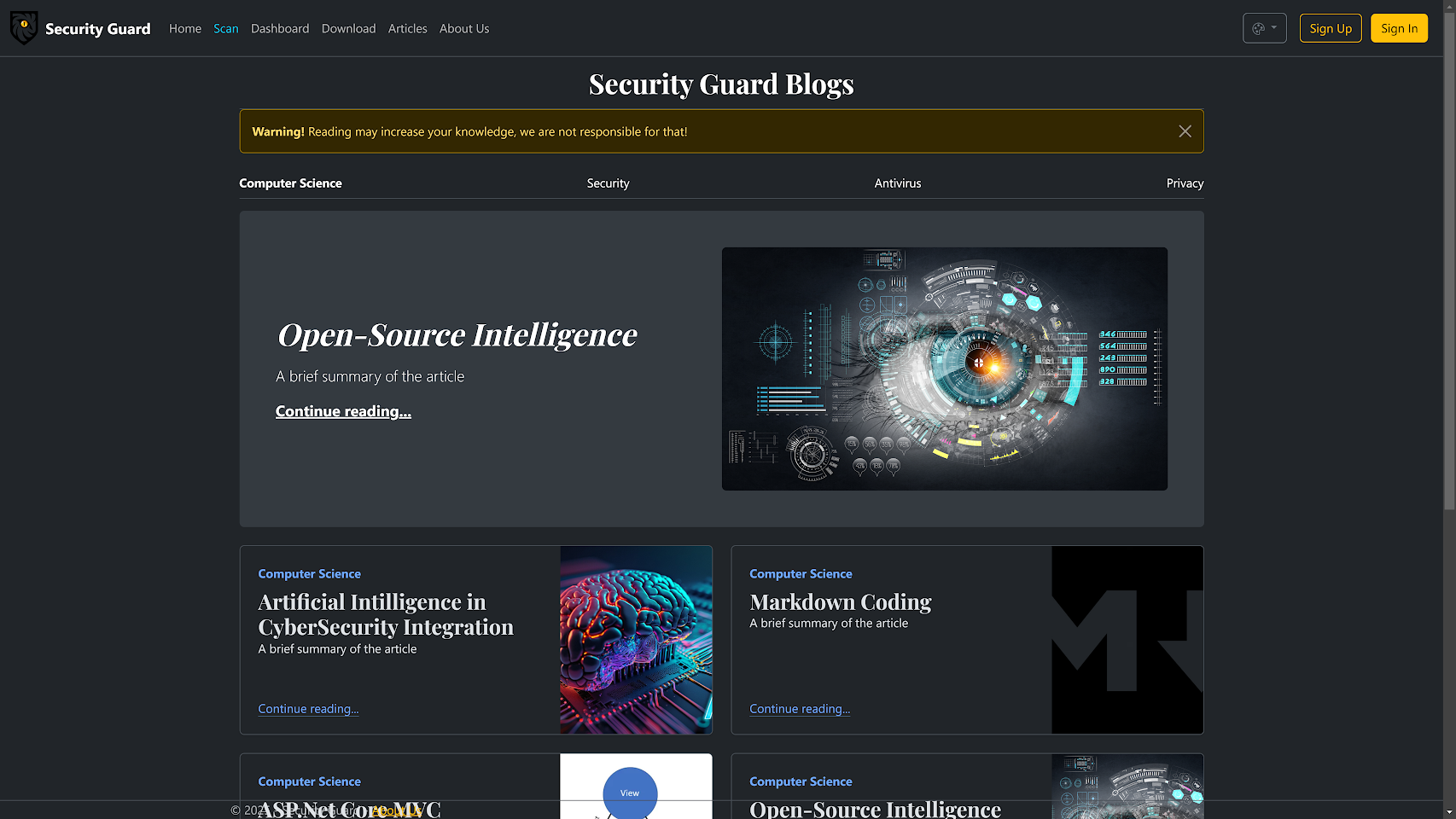Click the scrollbar up arrow
1456x819 pixels.
point(1449,5)
